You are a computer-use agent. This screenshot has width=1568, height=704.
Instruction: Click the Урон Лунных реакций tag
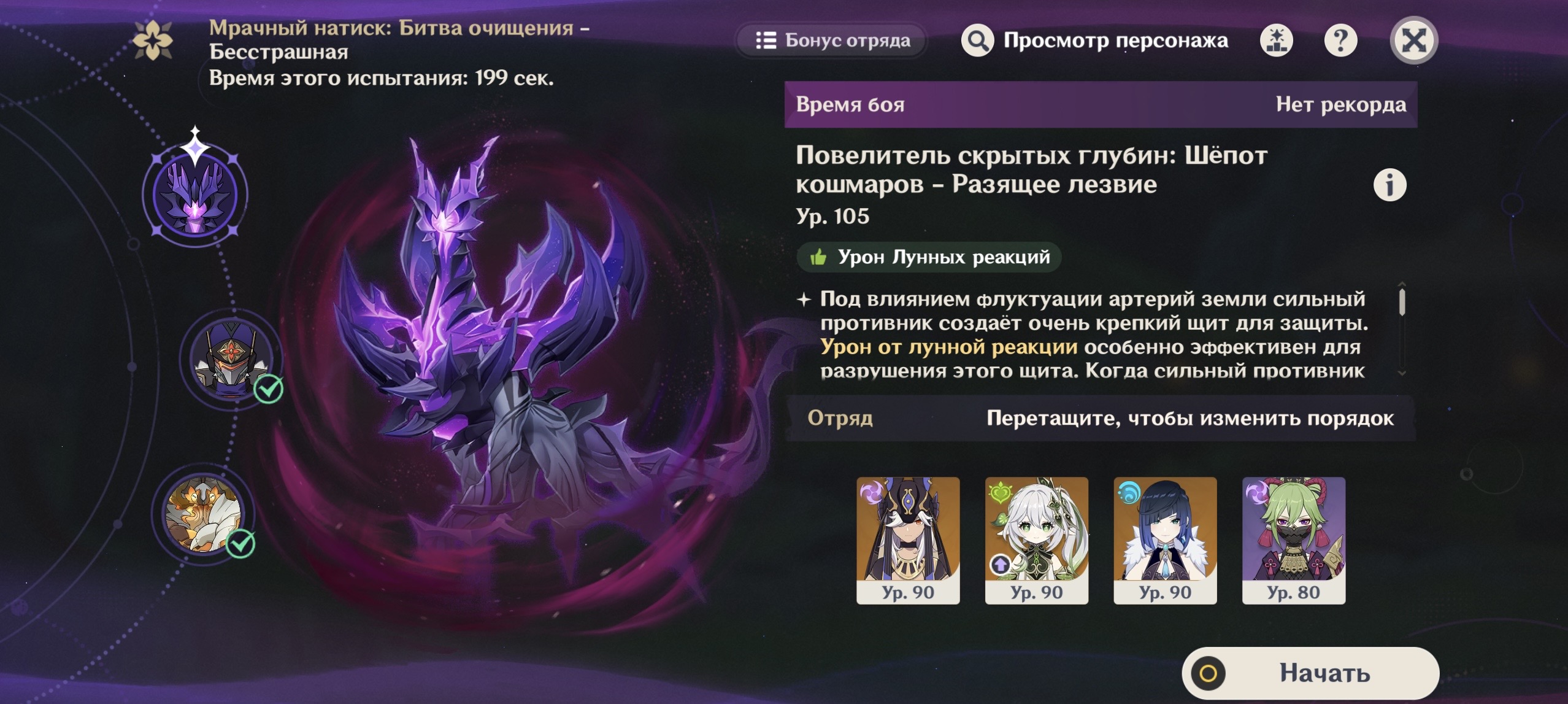[929, 257]
